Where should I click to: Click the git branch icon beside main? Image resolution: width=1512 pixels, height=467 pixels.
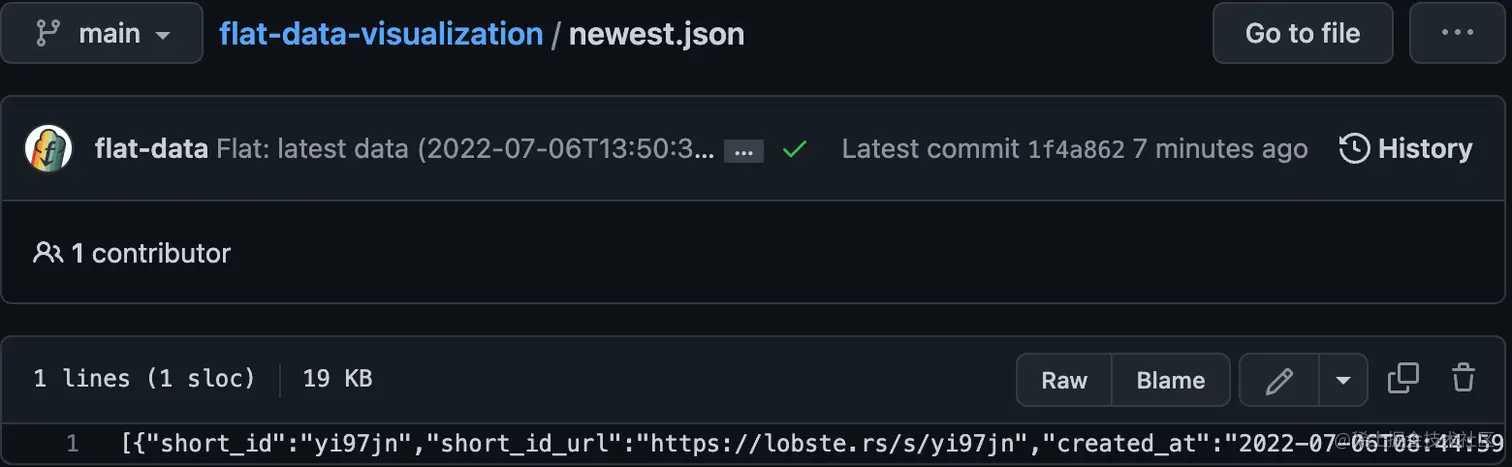pyautogui.click(x=47, y=33)
